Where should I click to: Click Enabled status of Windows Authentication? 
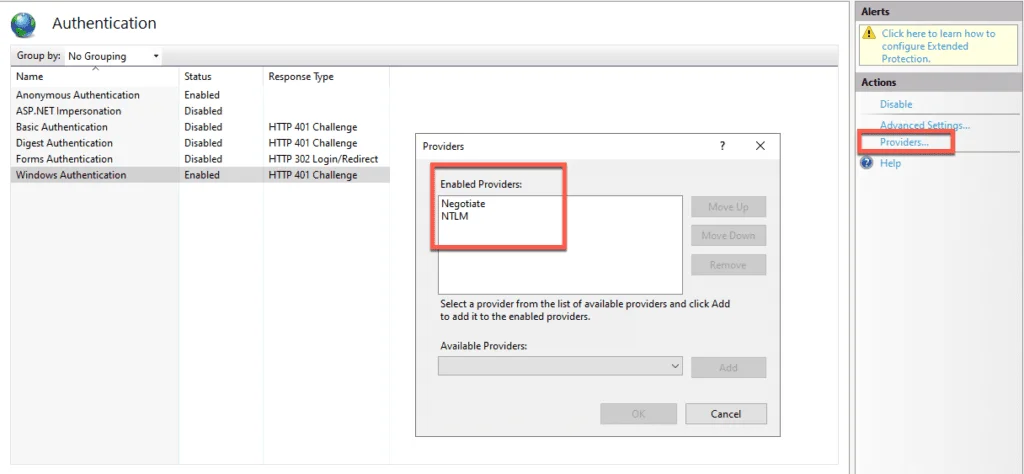click(x=202, y=175)
